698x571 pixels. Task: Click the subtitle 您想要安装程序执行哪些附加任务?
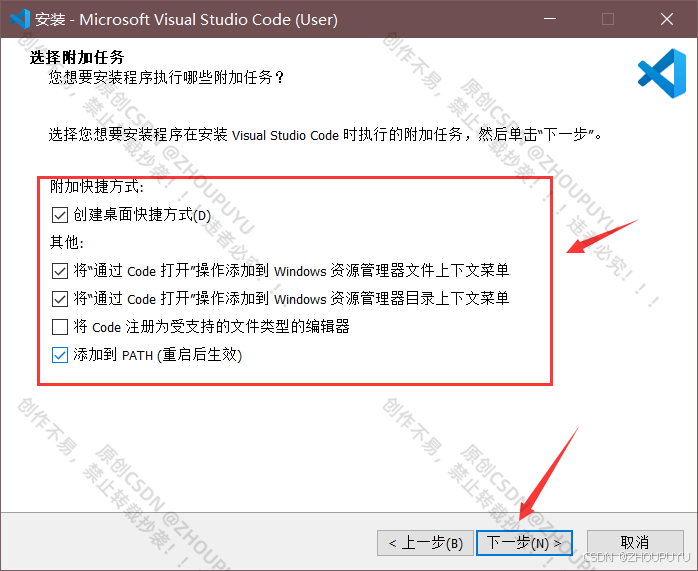point(166,77)
